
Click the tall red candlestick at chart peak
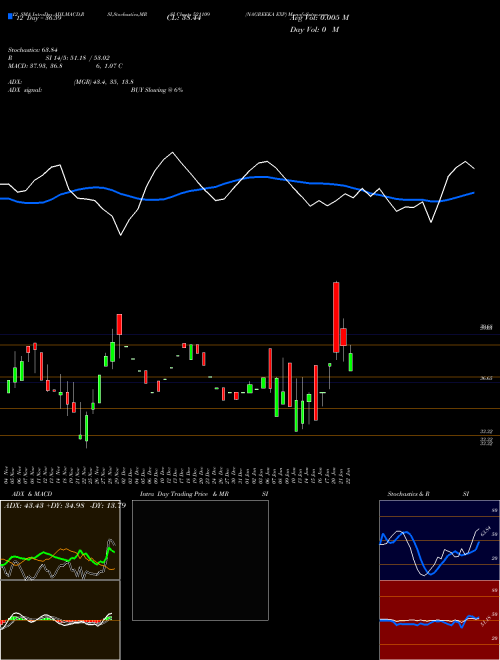(x=336, y=317)
